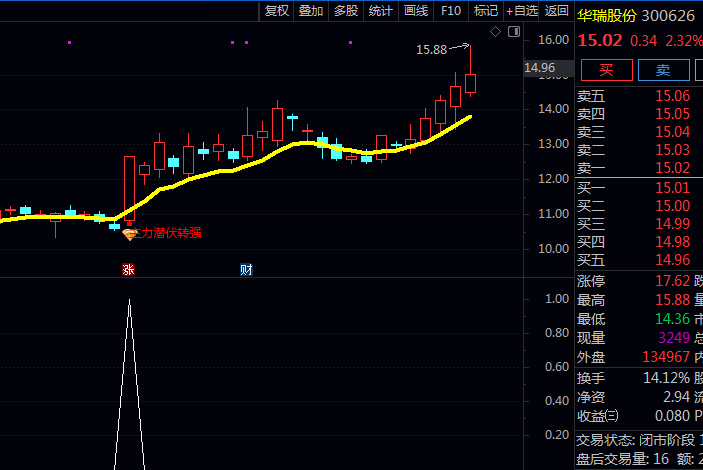Click the 现量 value 3249
The image size is (703, 470).
[x=674, y=338]
